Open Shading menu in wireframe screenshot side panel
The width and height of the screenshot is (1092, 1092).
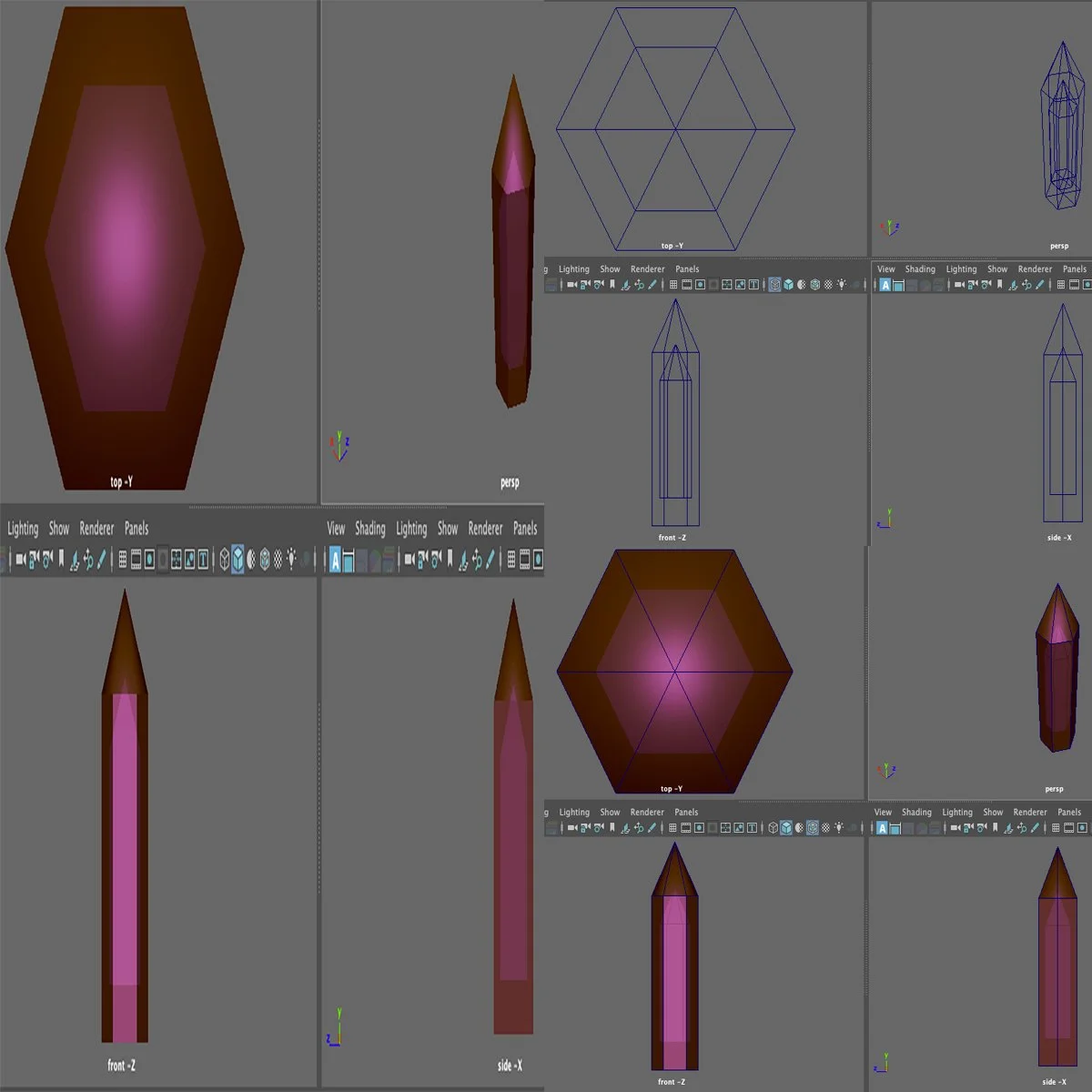pyautogui.click(x=920, y=269)
